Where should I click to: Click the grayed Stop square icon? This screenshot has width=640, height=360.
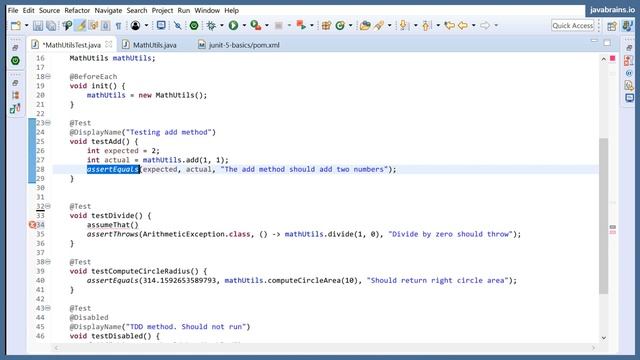279,26
